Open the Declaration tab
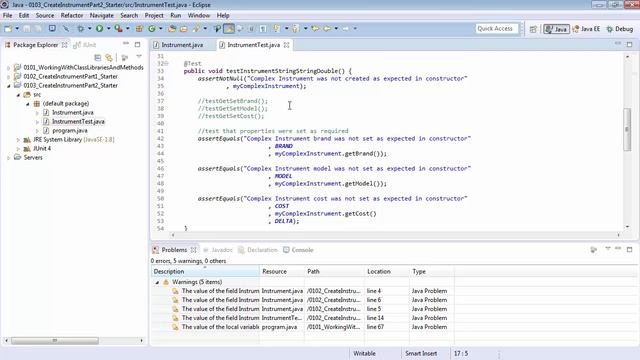640x360 pixels. (258, 250)
